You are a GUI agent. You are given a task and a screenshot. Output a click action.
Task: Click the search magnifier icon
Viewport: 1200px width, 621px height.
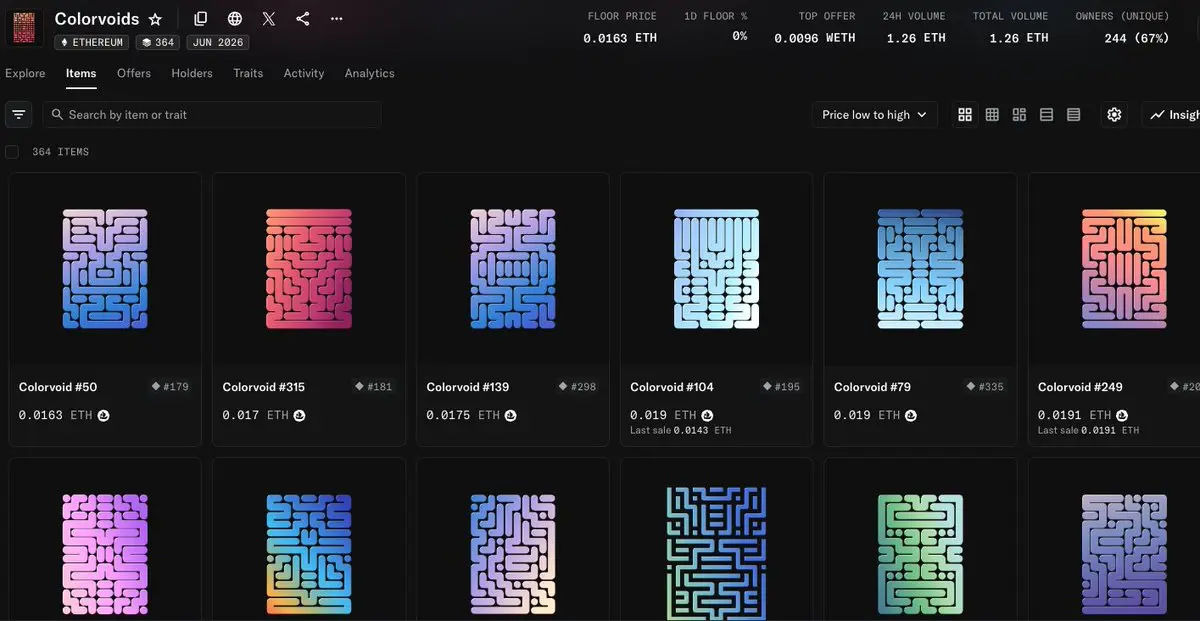57,115
